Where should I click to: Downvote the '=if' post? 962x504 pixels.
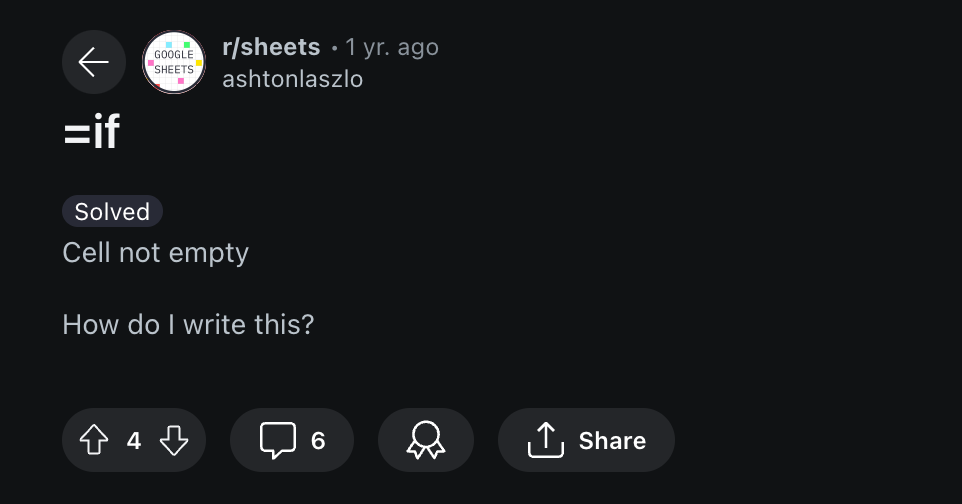pos(174,440)
